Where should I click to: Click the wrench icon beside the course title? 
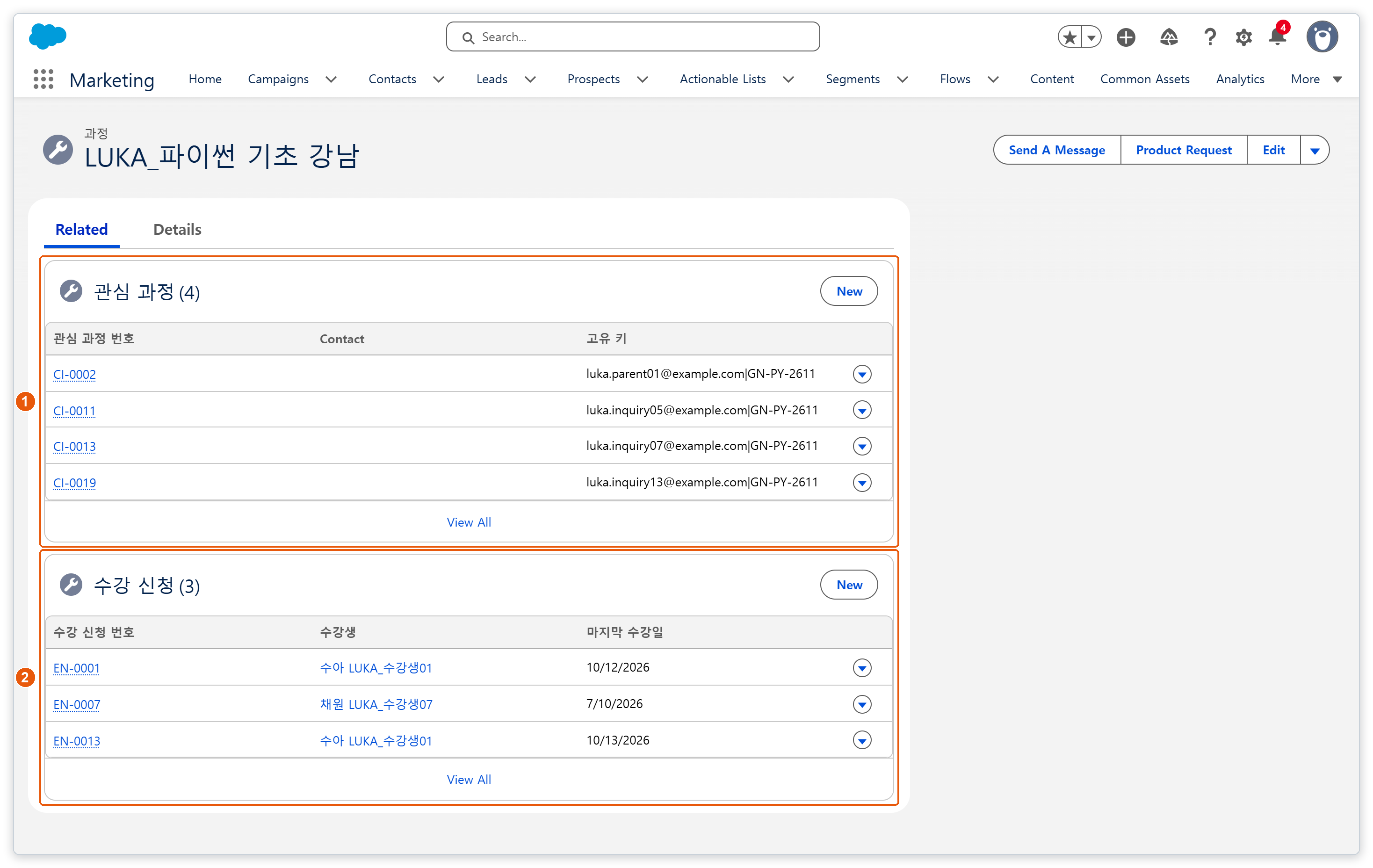click(58, 150)
